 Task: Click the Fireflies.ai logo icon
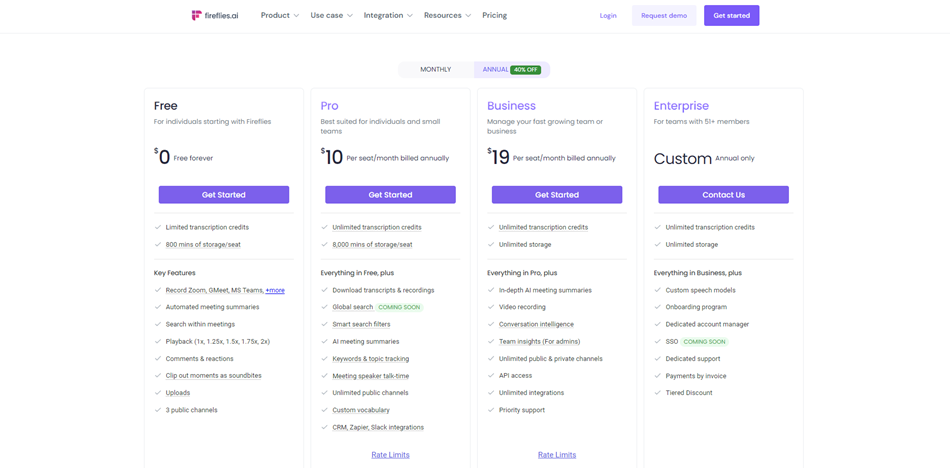196,15
